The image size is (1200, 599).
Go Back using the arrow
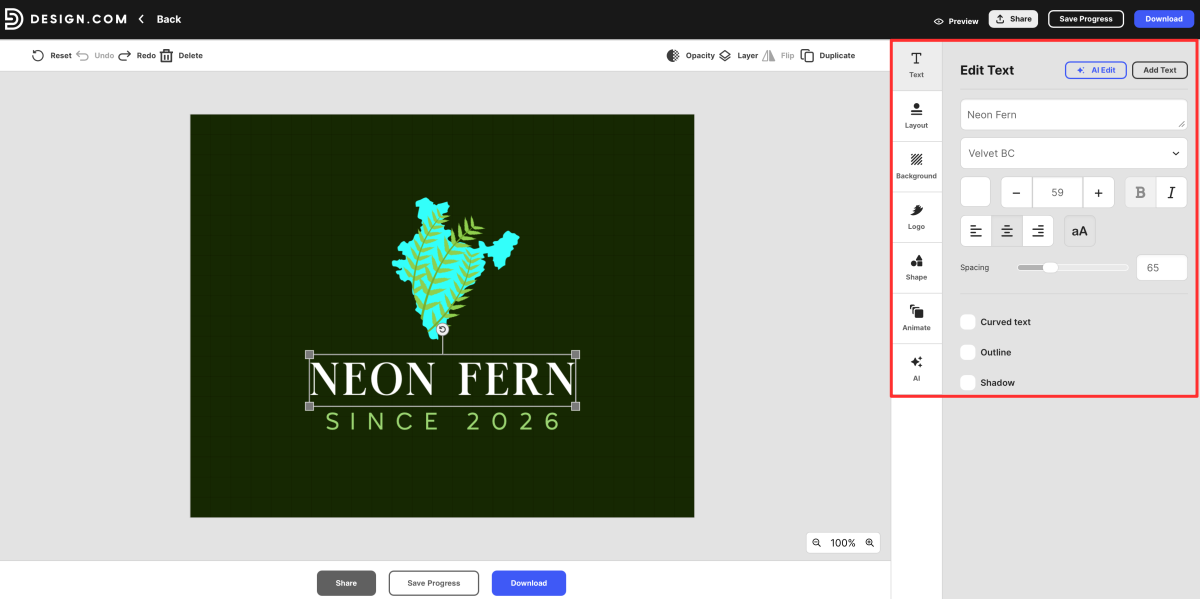click(x=141, y=19)
